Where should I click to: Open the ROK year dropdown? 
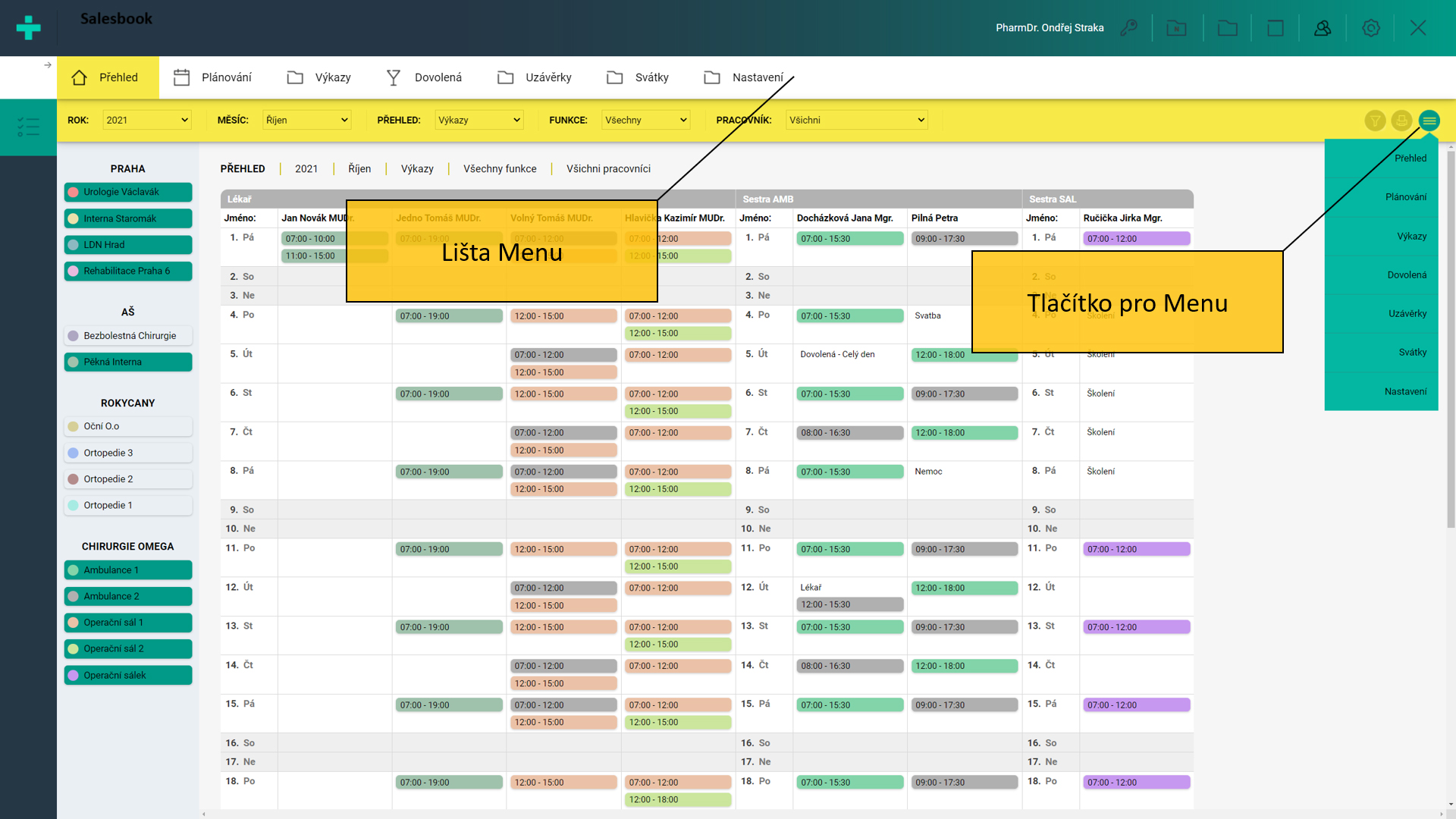147,120
